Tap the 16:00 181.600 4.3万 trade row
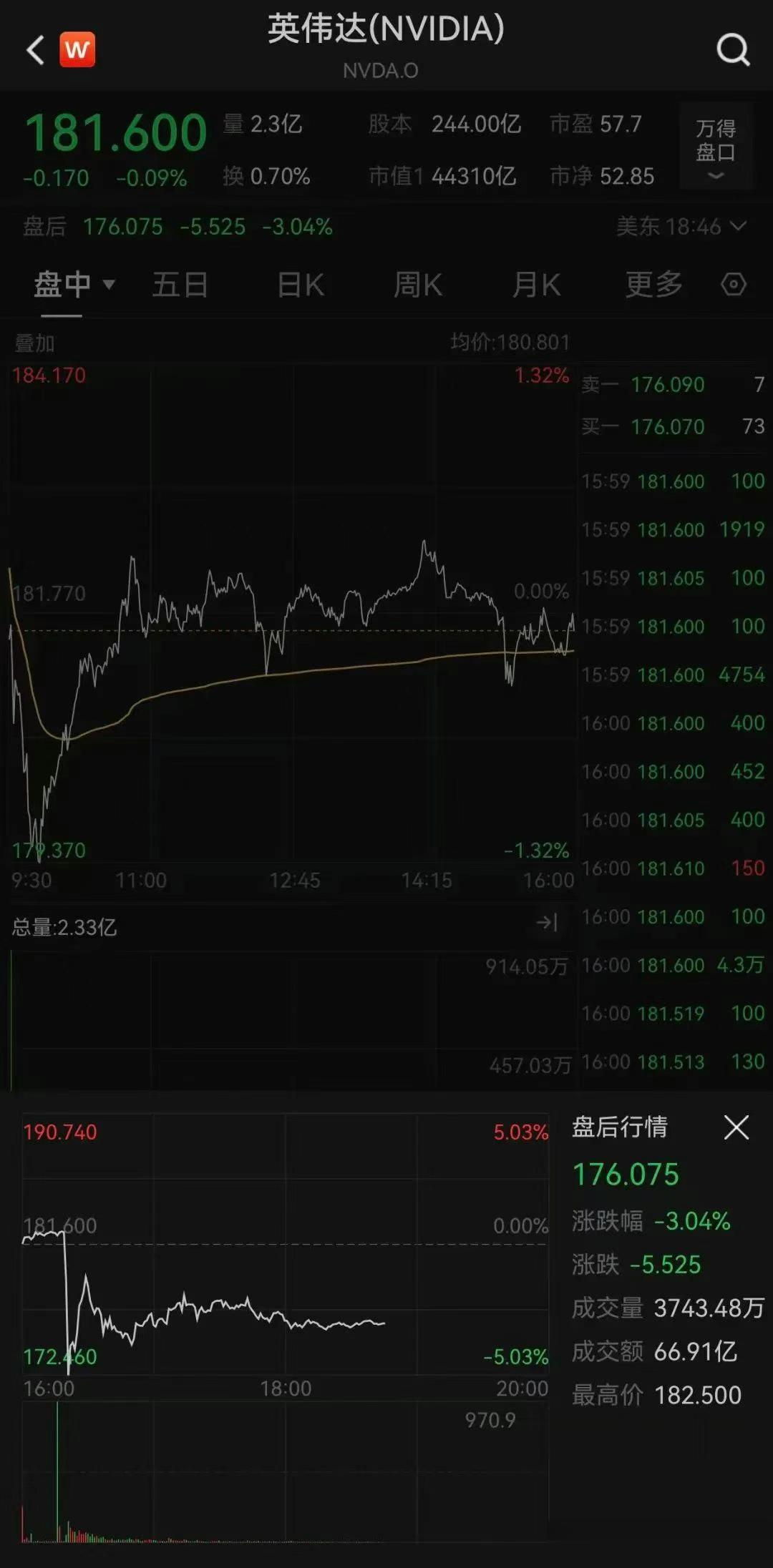 click(674, 965)
